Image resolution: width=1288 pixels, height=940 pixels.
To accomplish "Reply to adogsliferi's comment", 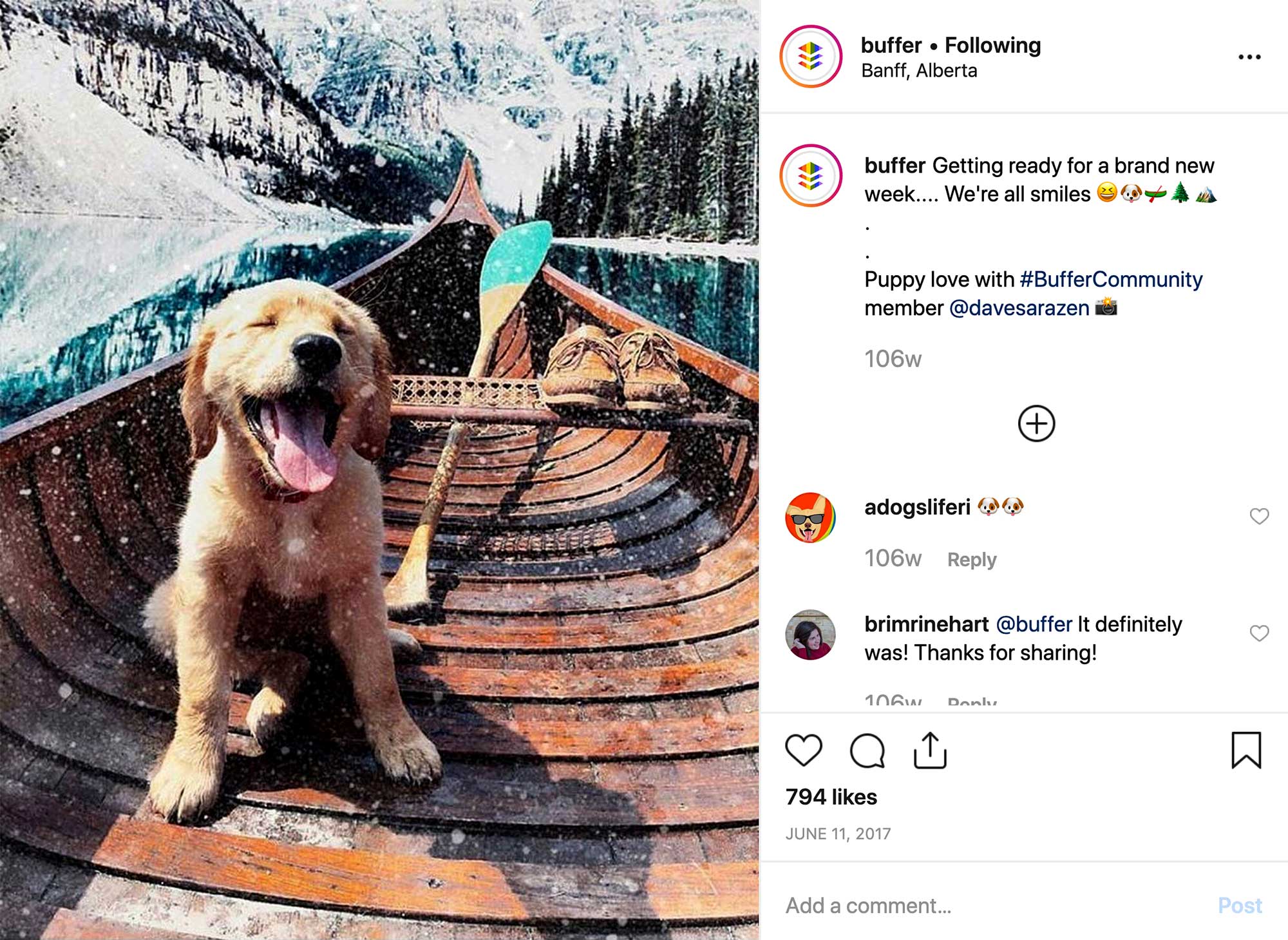I will click(972, 559).
